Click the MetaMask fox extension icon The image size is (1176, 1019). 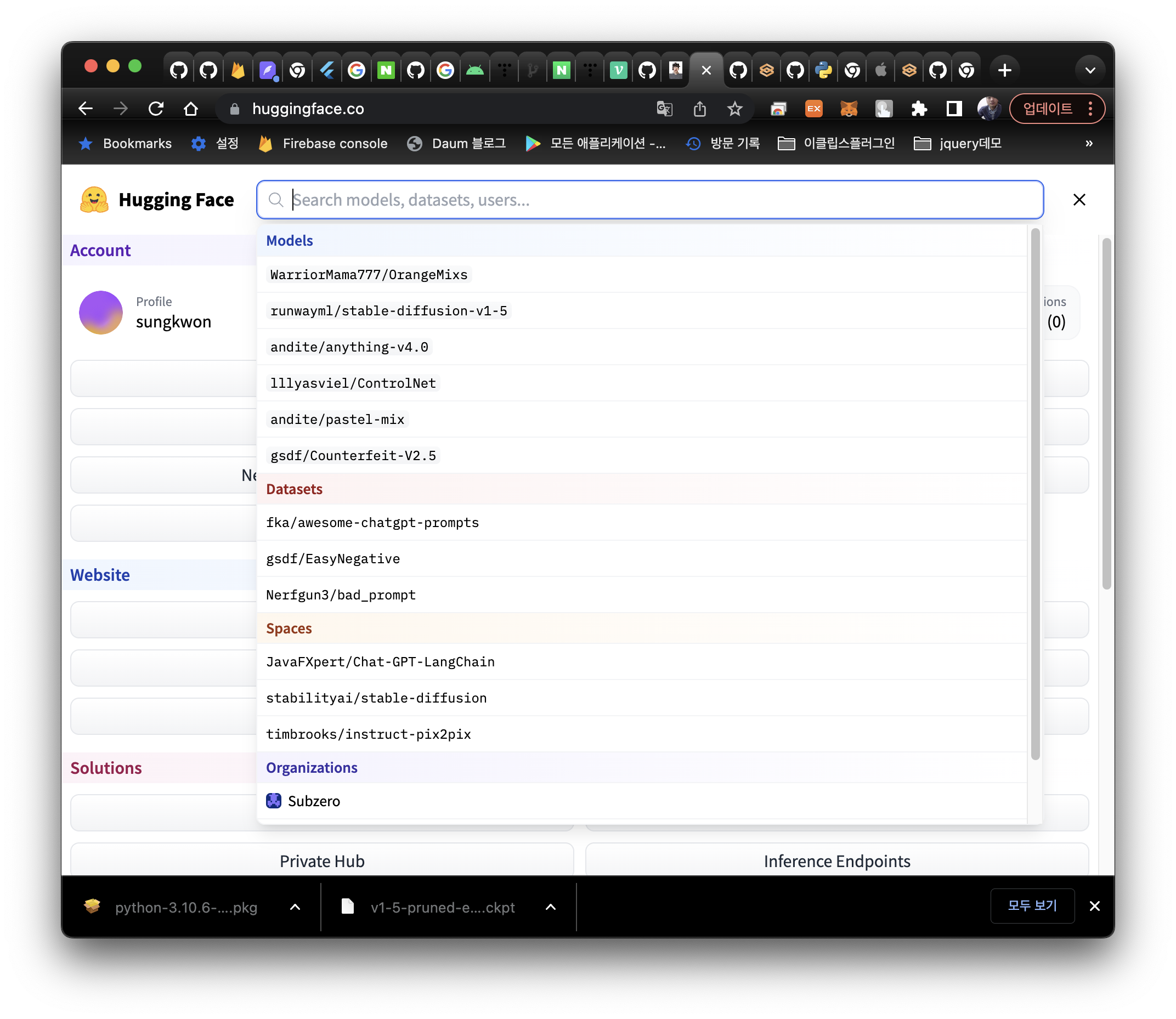pyautogui.click(x=849, y=109)
